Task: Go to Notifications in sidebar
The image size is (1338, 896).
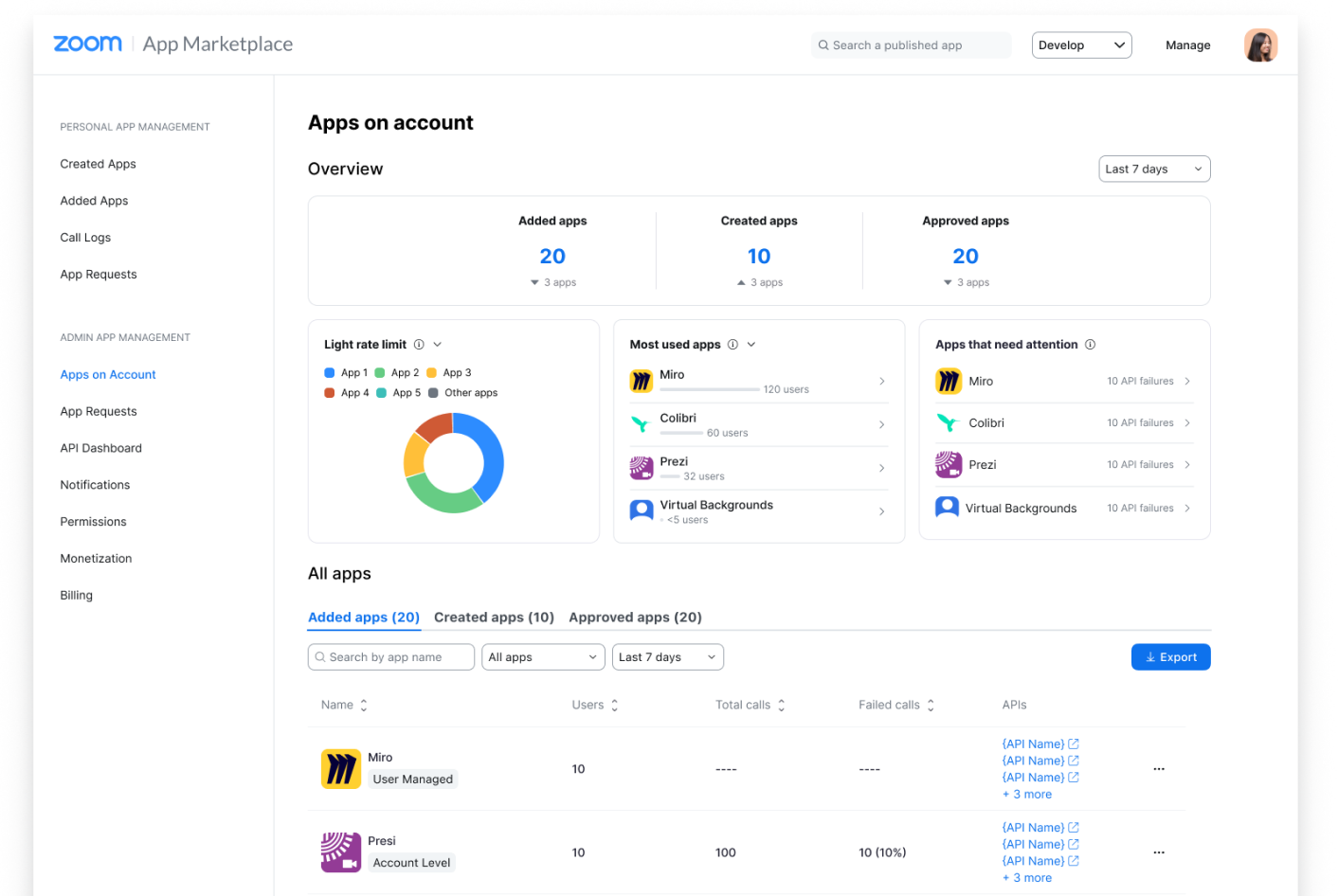Action: pos(95,485)
